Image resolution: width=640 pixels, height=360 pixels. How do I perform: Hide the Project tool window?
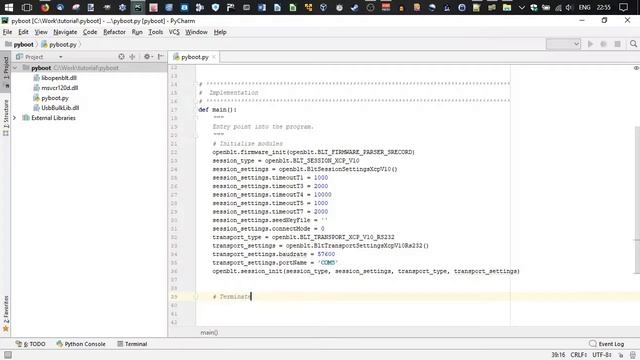click(161, 57)
